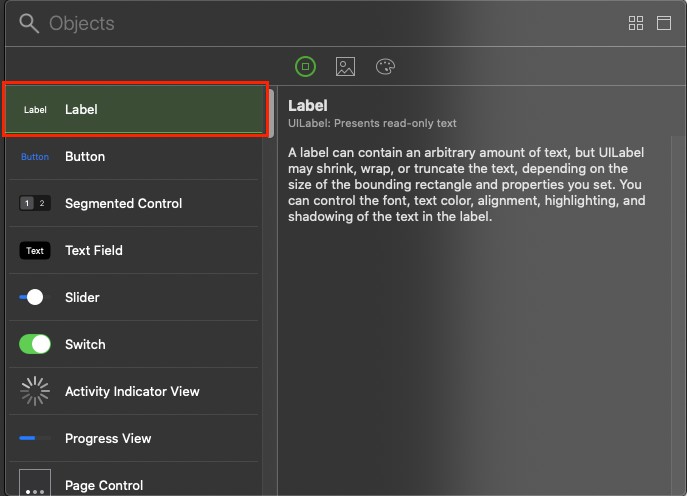Click the blue progress bar icon
The width and height of the screenshot is (687, 496).
click(x=35, y=438)
